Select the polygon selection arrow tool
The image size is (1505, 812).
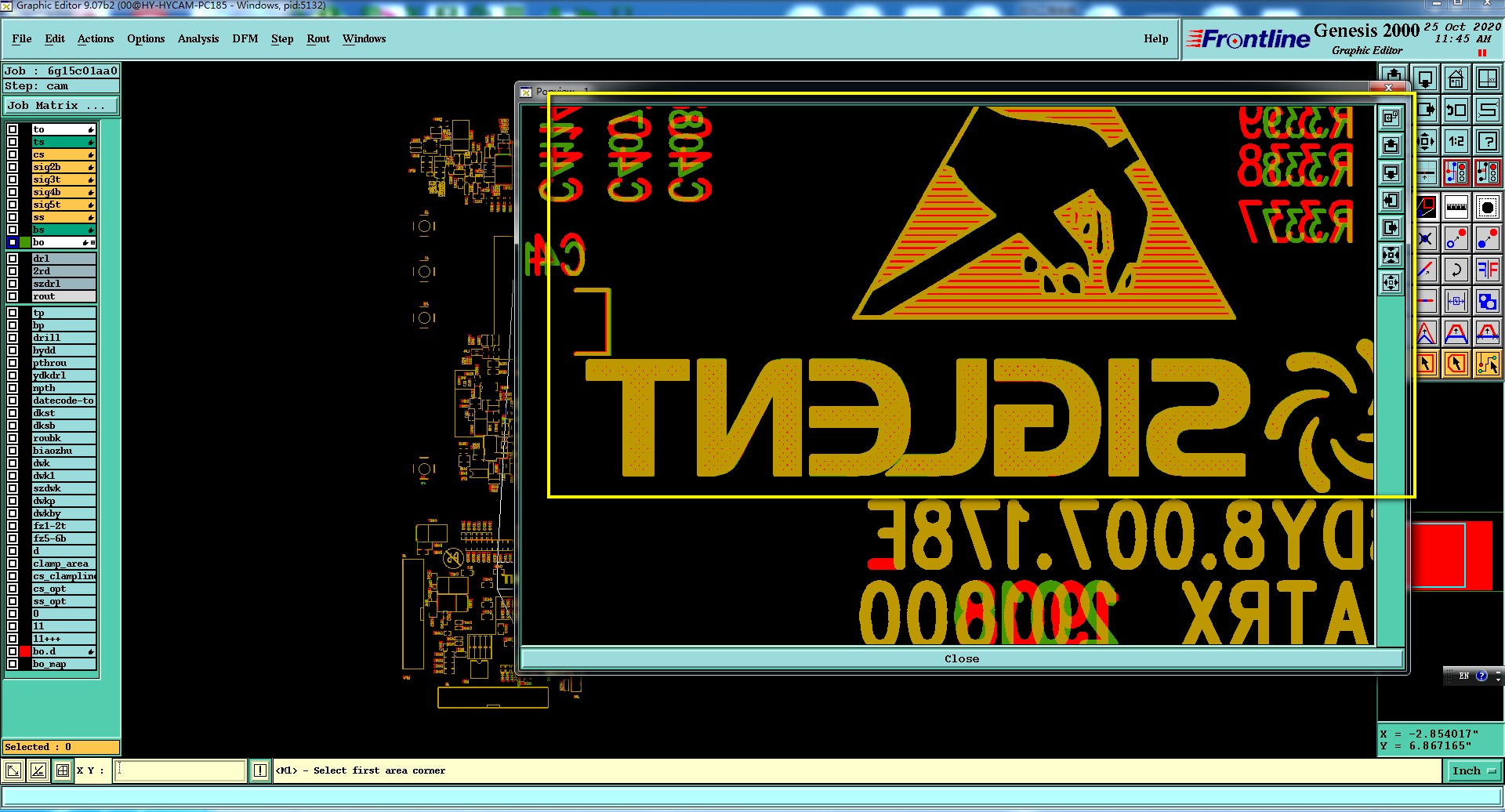[1456, 364]
